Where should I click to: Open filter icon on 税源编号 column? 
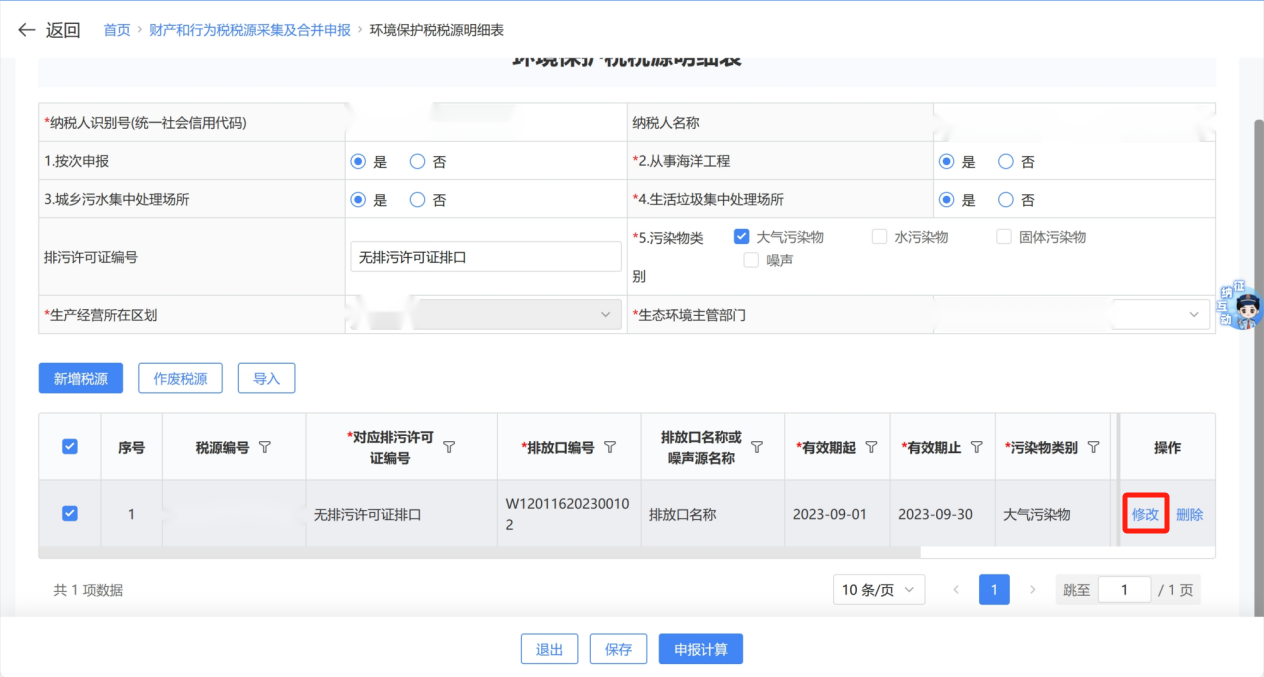point(265,448)
